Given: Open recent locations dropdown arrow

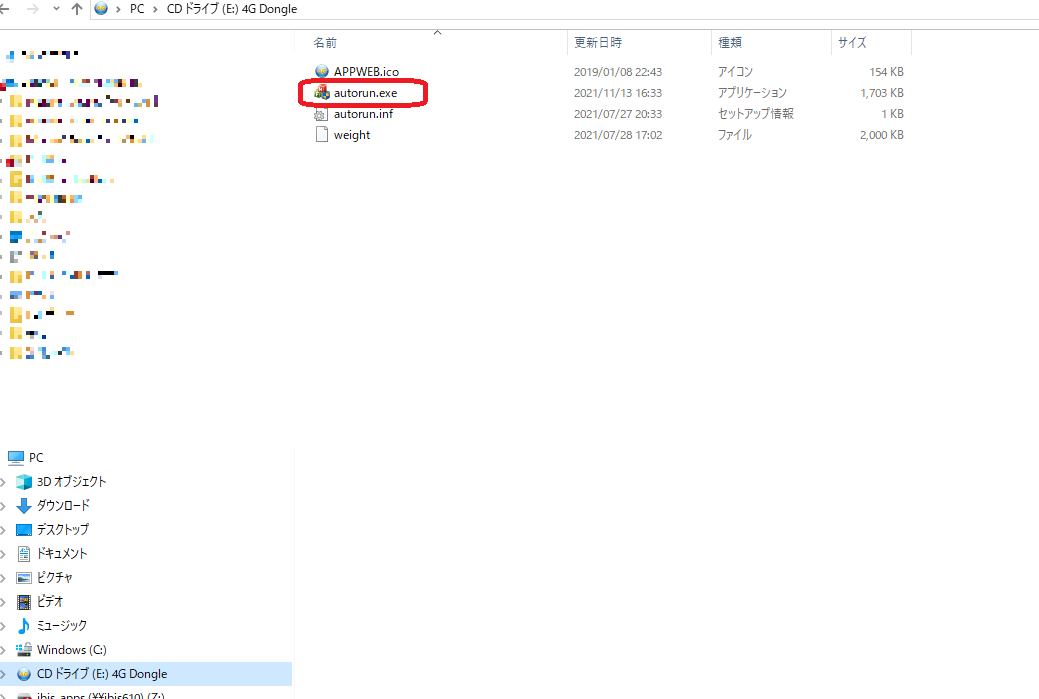Looking at the screenshot, I should (56, 9).
